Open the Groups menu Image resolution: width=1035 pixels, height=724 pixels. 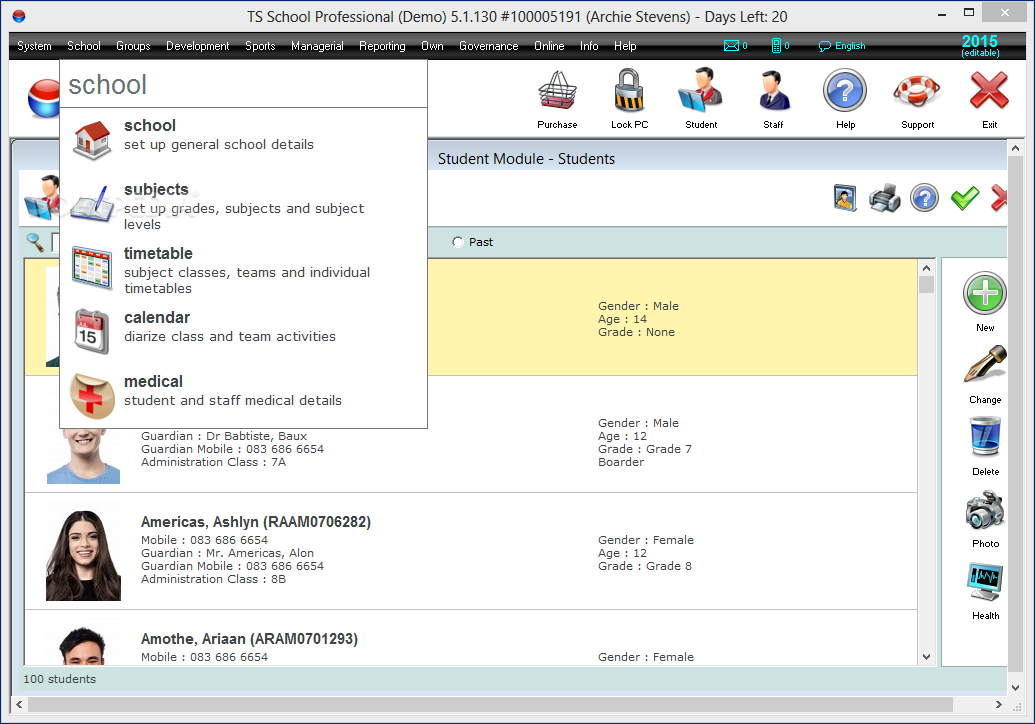pyautogui.click(x=133, y=46)
